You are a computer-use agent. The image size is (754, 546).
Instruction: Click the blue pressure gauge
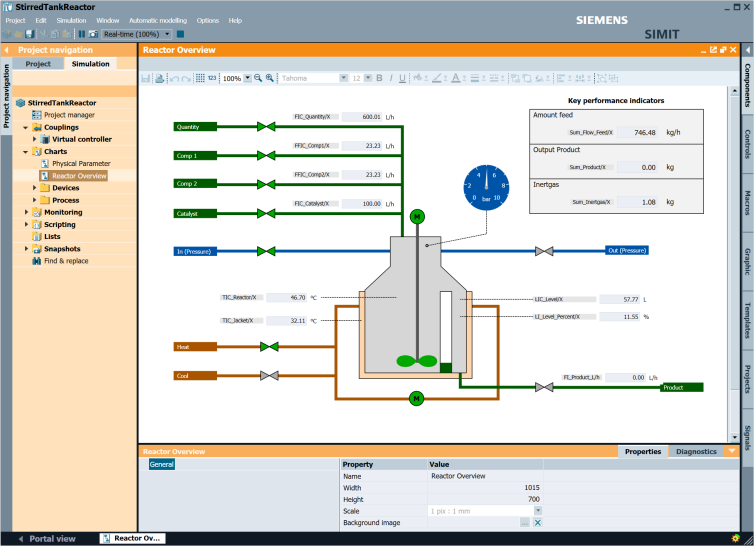tap(486, 188)
